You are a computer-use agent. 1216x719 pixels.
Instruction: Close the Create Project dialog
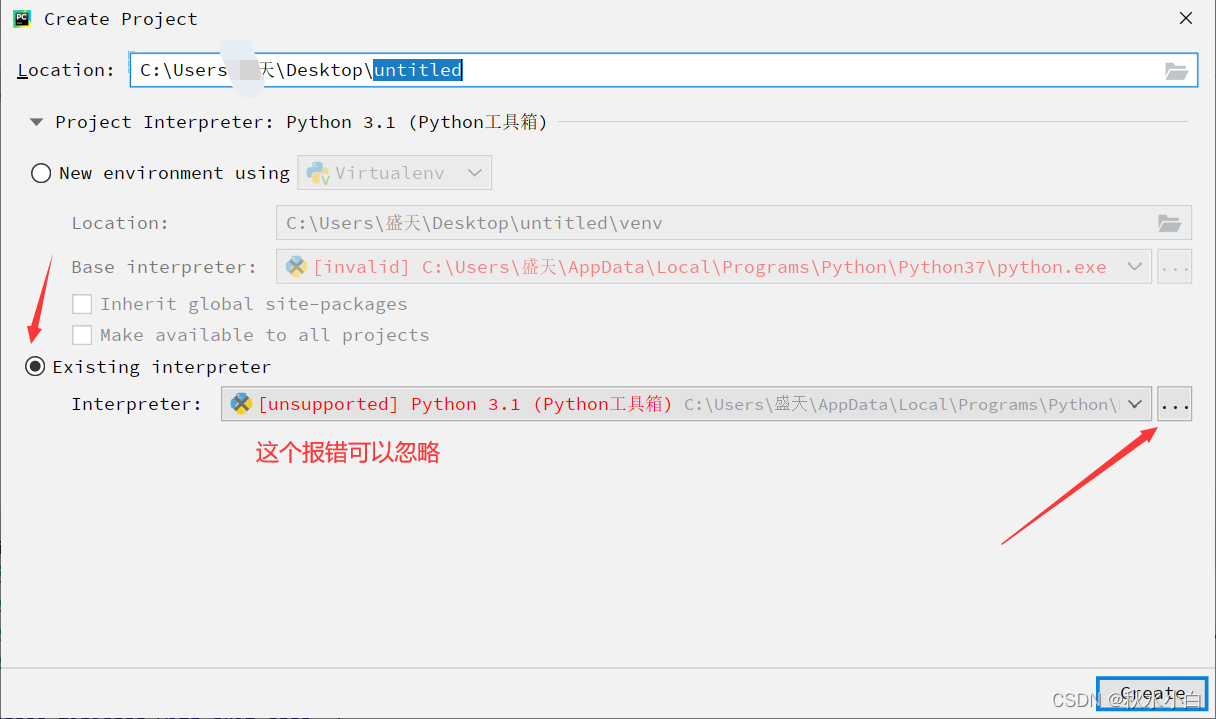coord(1186,18)
